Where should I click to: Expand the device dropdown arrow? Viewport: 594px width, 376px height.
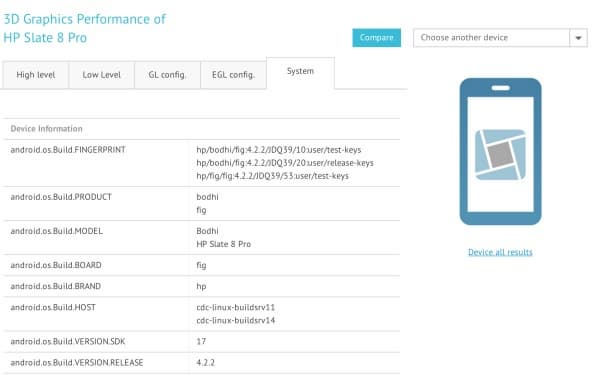[578, 37]
